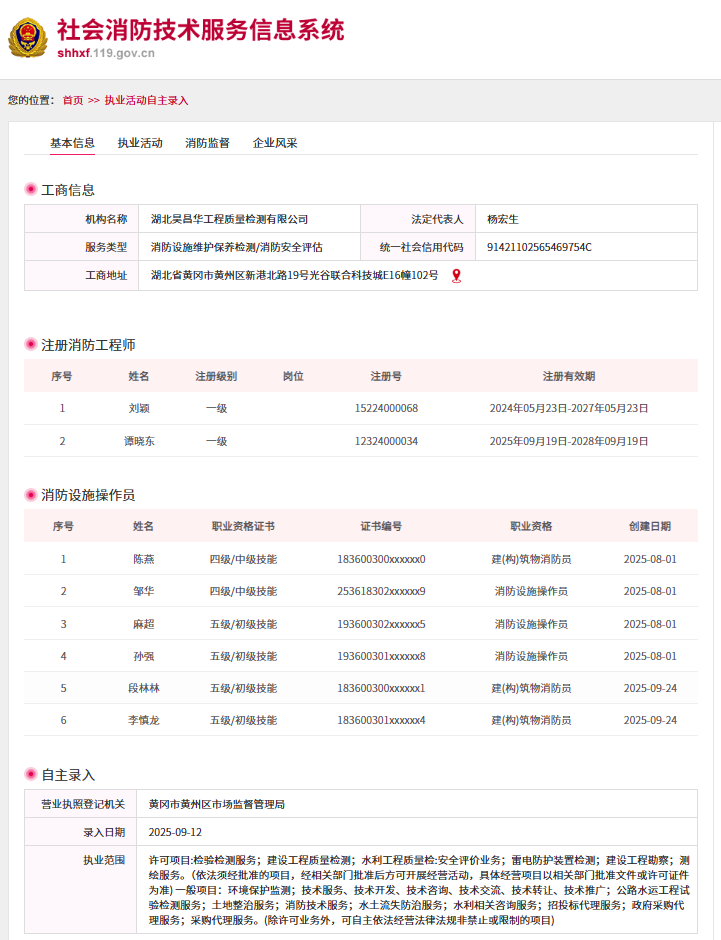Image resolution: width=721 pixels, height=940 pixels.
Task: Click the 注册有效期 column header
Action: (x=568, y=376)
